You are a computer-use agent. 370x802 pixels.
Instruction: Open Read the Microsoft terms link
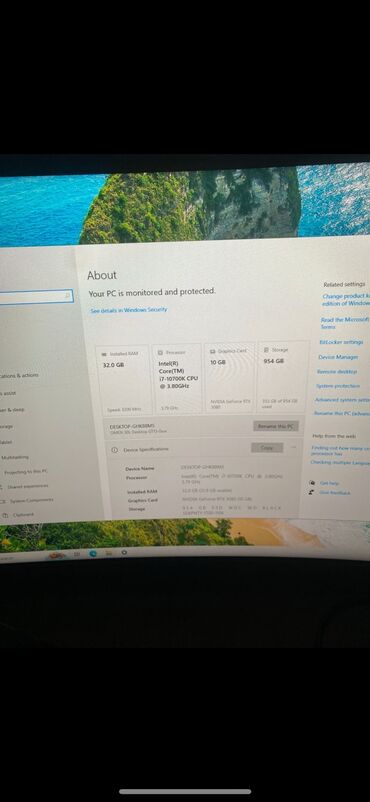(x=345, y=323)
